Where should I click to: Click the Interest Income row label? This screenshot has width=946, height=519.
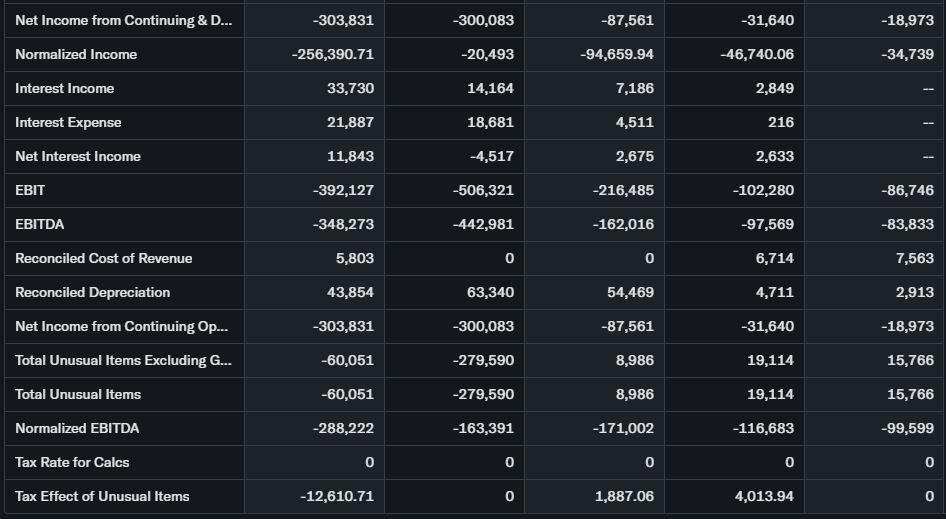coord(65,88)
